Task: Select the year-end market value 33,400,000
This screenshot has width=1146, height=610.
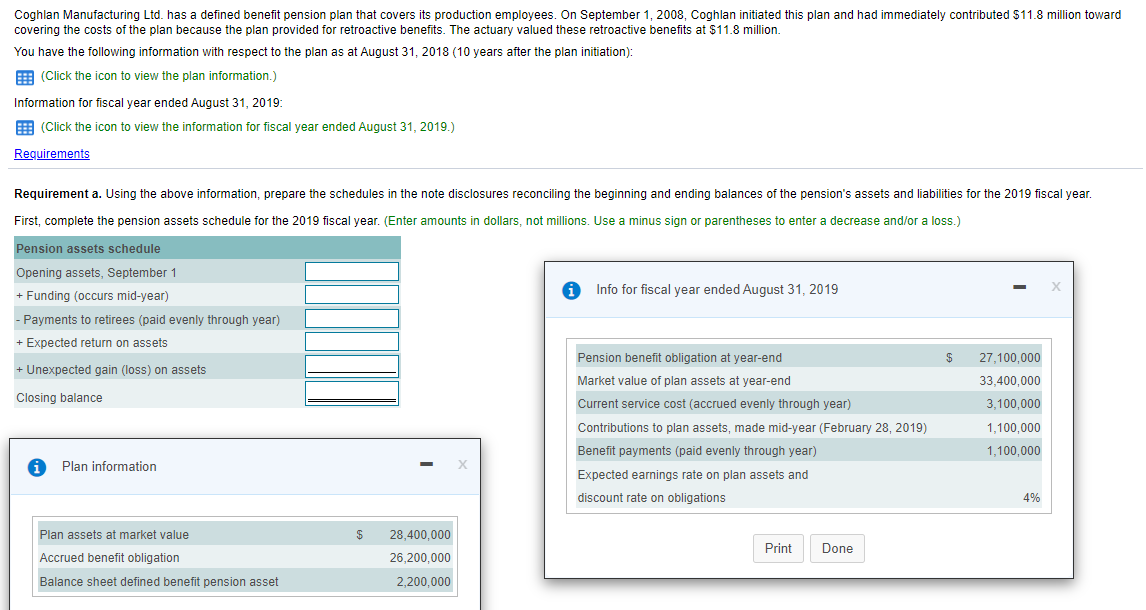Action: 1010,381
